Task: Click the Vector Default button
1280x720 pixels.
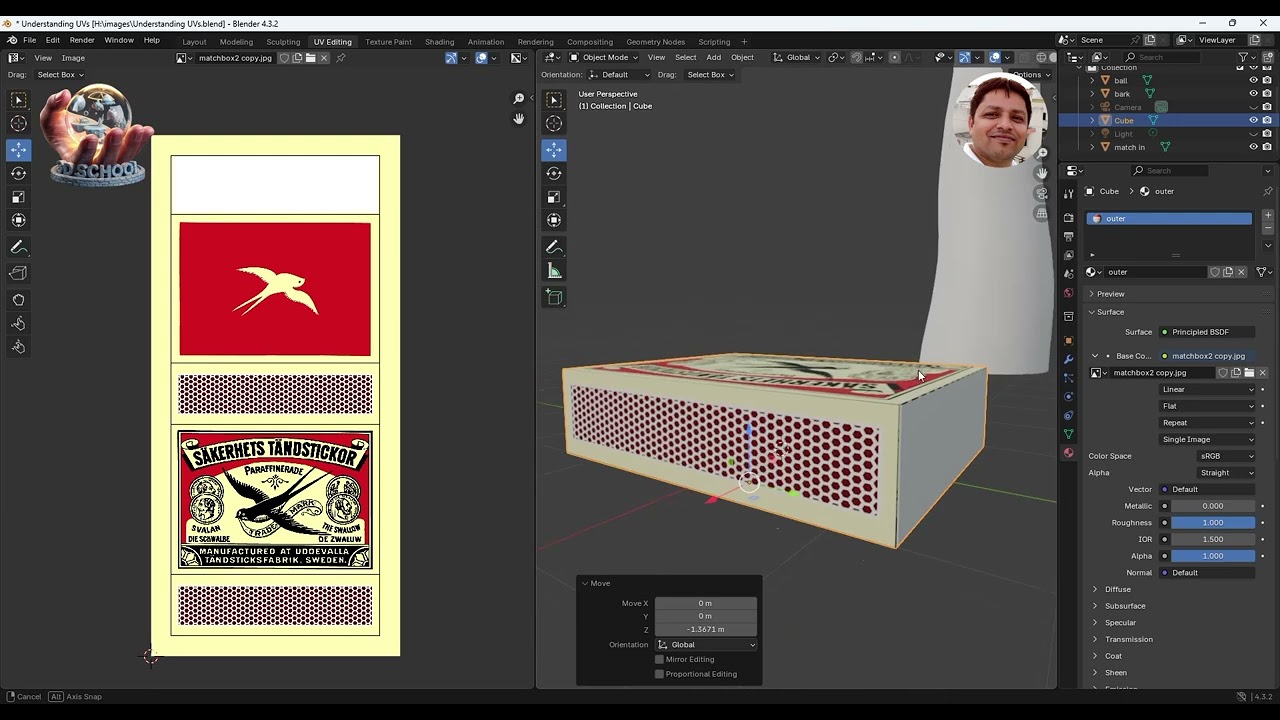Action: (1207, 490)
